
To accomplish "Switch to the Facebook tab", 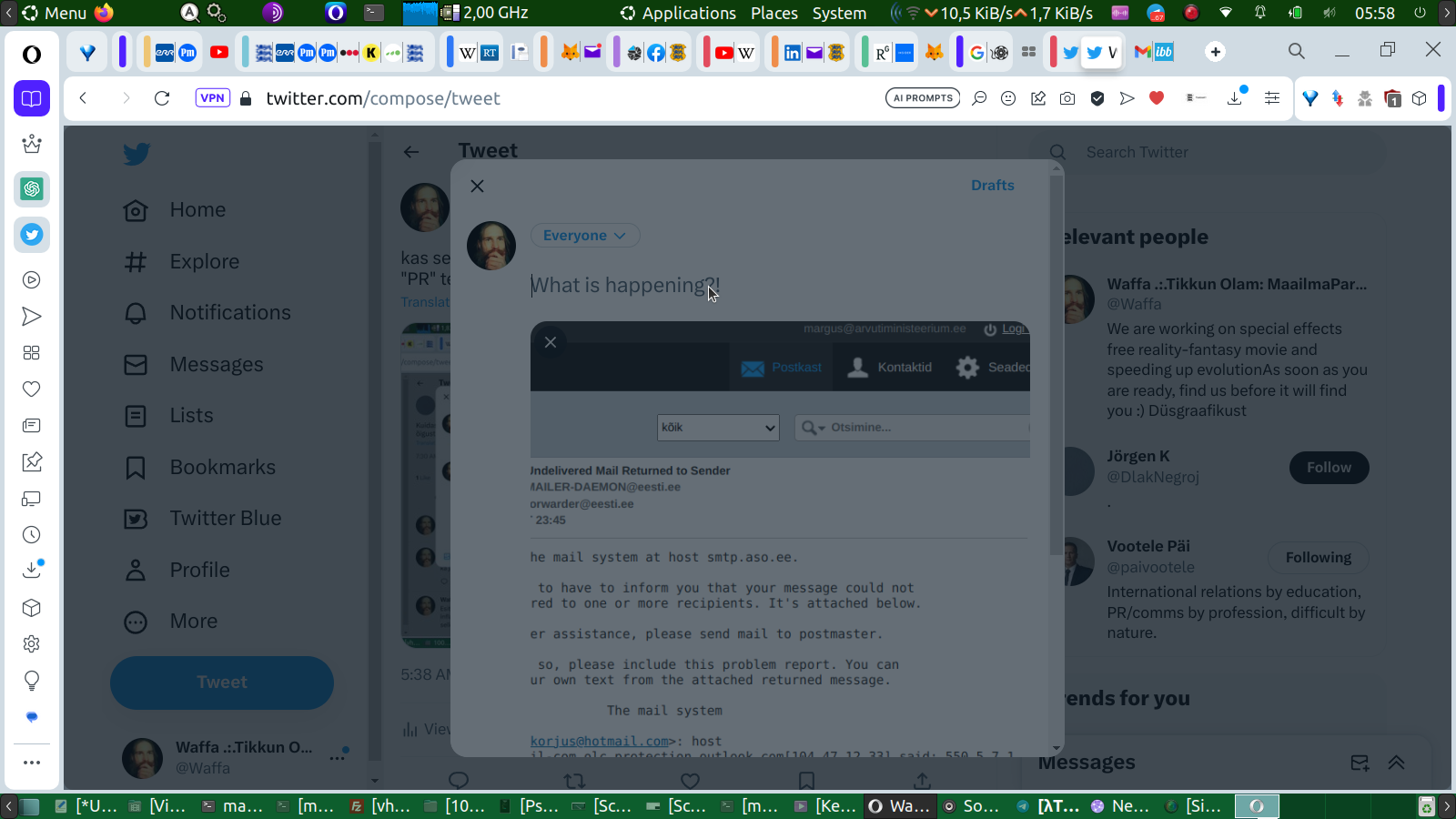I will [x=656, y=53].
